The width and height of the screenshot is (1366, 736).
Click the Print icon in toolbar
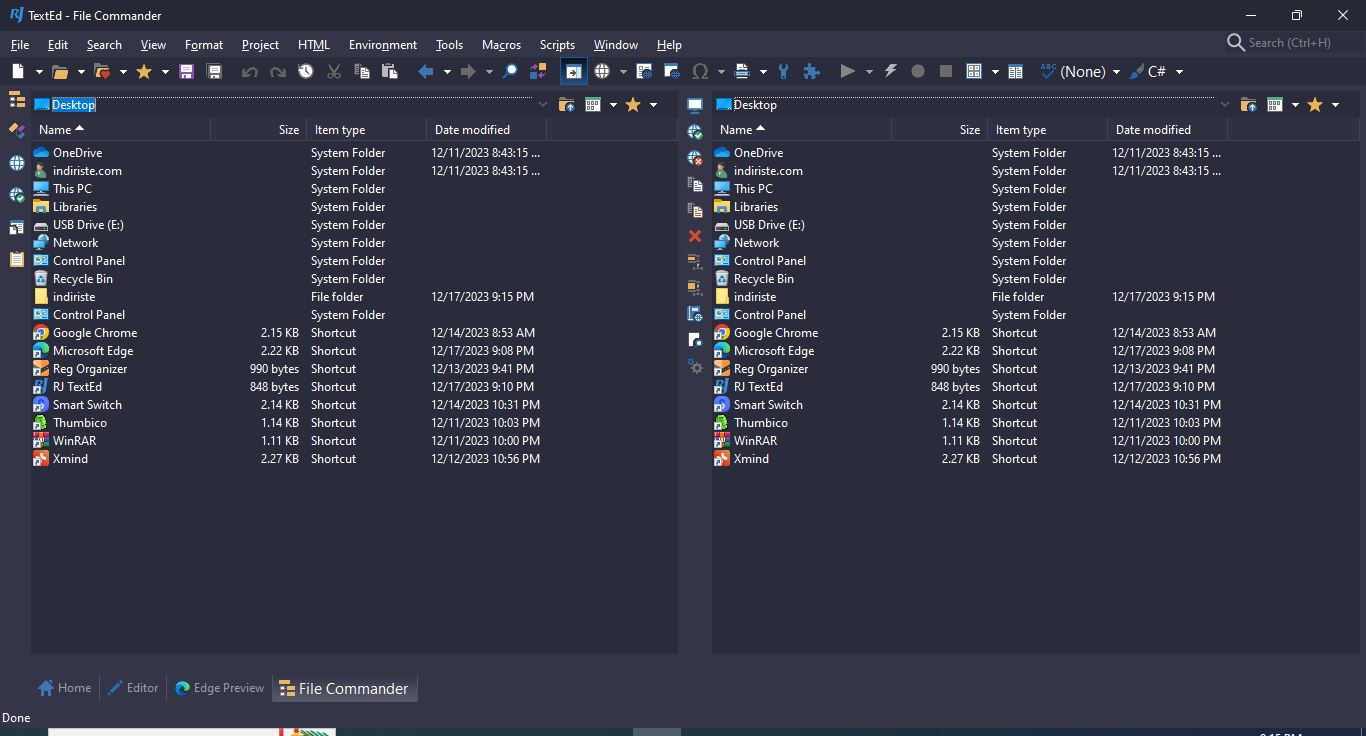coord(742,72)
